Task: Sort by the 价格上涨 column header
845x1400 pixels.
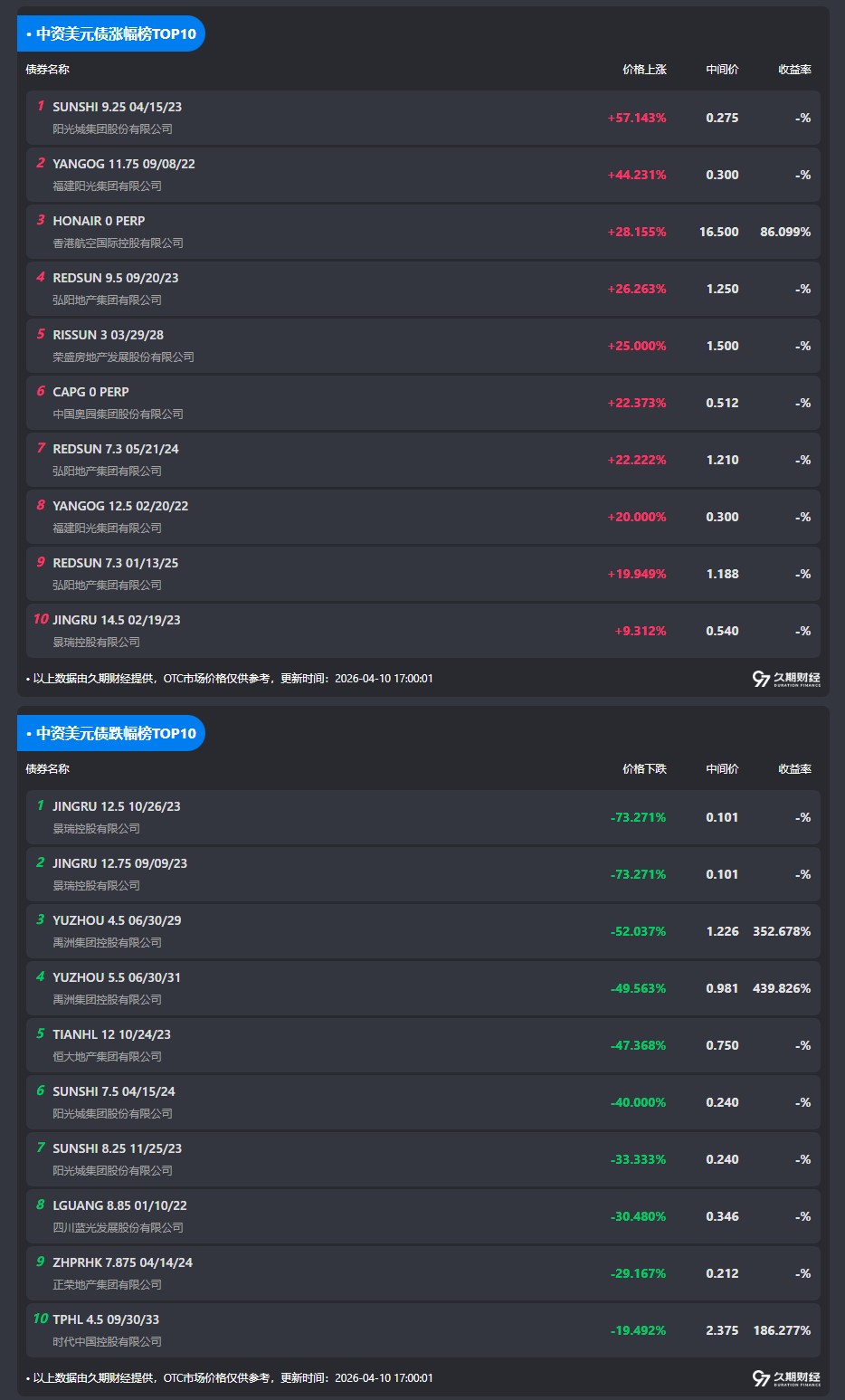Action: (644, 70)
